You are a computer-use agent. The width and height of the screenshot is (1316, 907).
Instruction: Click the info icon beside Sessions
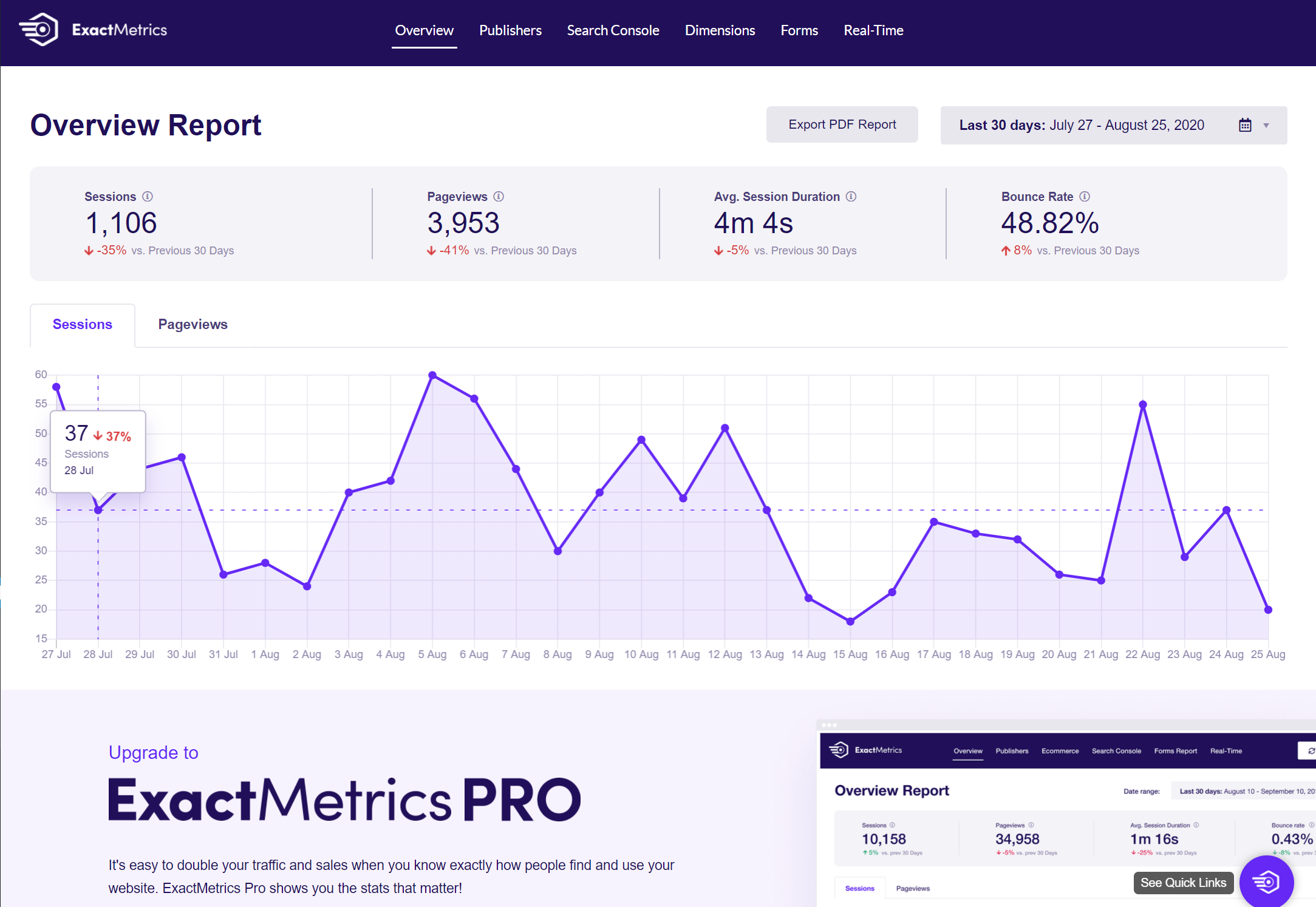click(x=148, y=197)
